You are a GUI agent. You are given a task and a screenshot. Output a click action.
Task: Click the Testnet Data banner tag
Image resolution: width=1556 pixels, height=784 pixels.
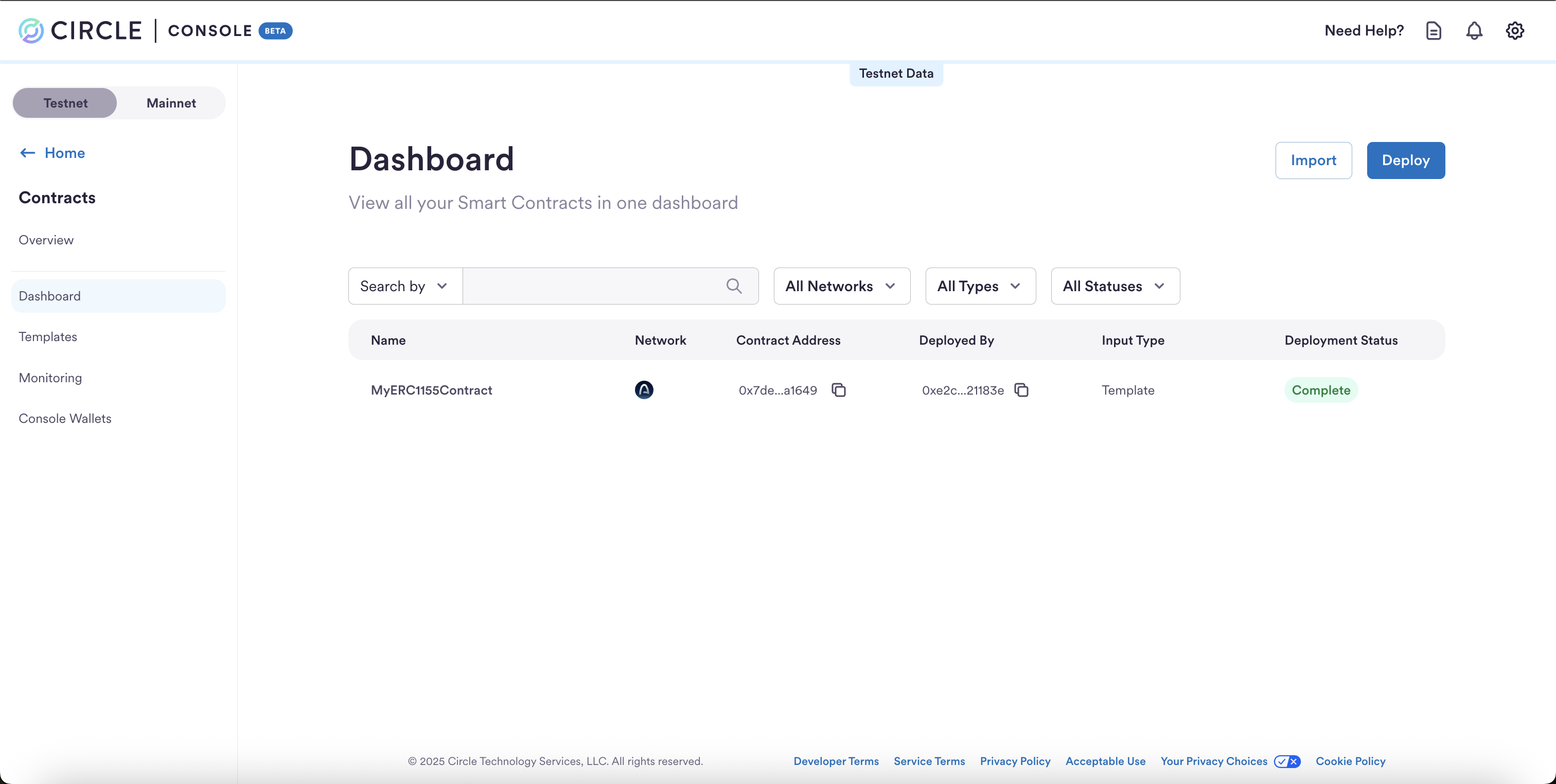pyautogui.click(x=896, y=74)
